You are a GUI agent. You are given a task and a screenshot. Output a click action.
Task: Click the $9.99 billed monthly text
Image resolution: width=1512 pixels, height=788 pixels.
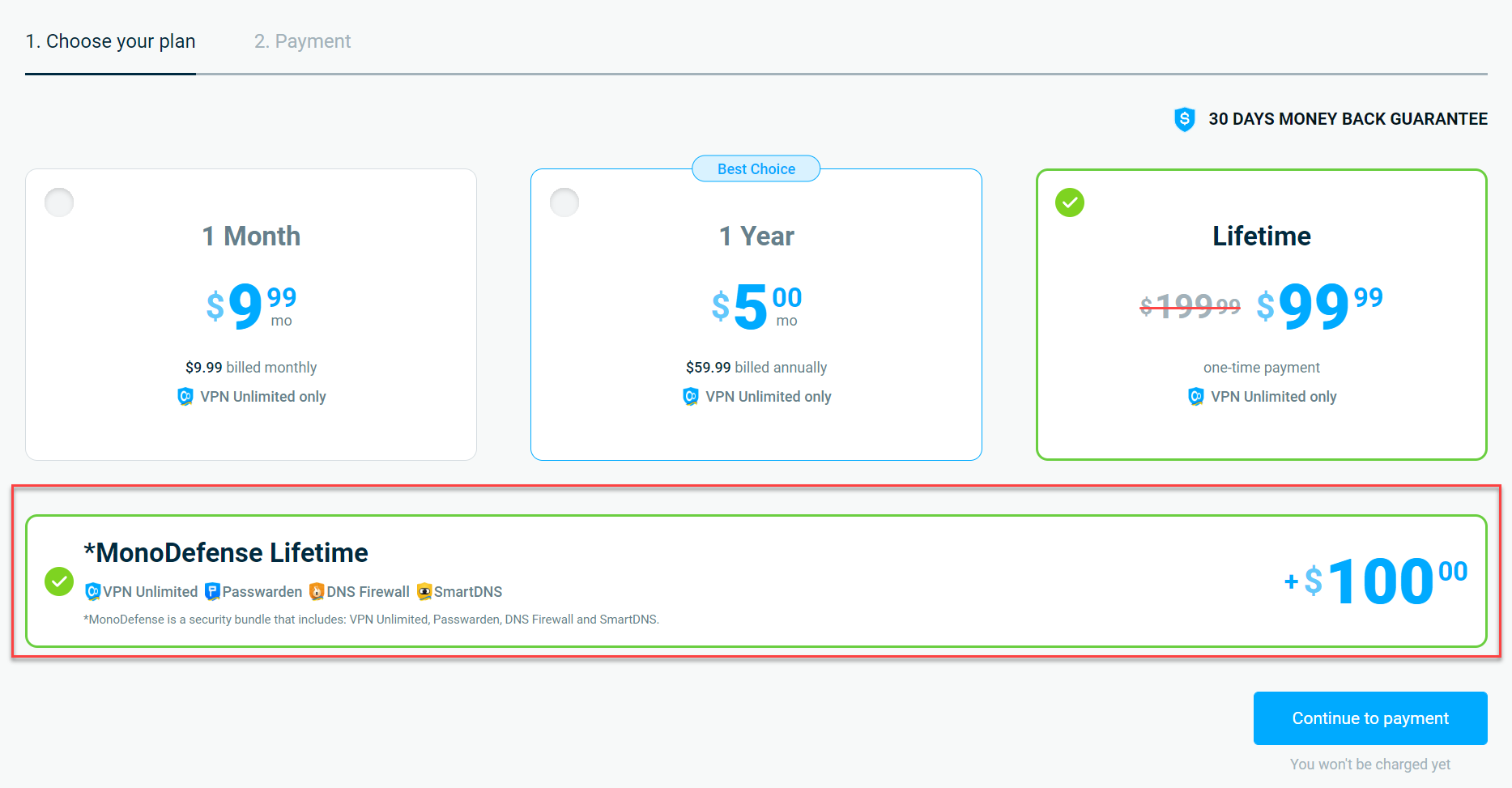click(251, 367)
